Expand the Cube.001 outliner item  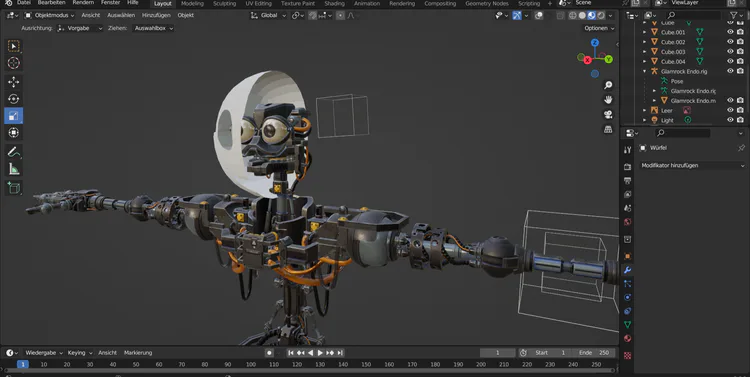(x=644, y=32)
